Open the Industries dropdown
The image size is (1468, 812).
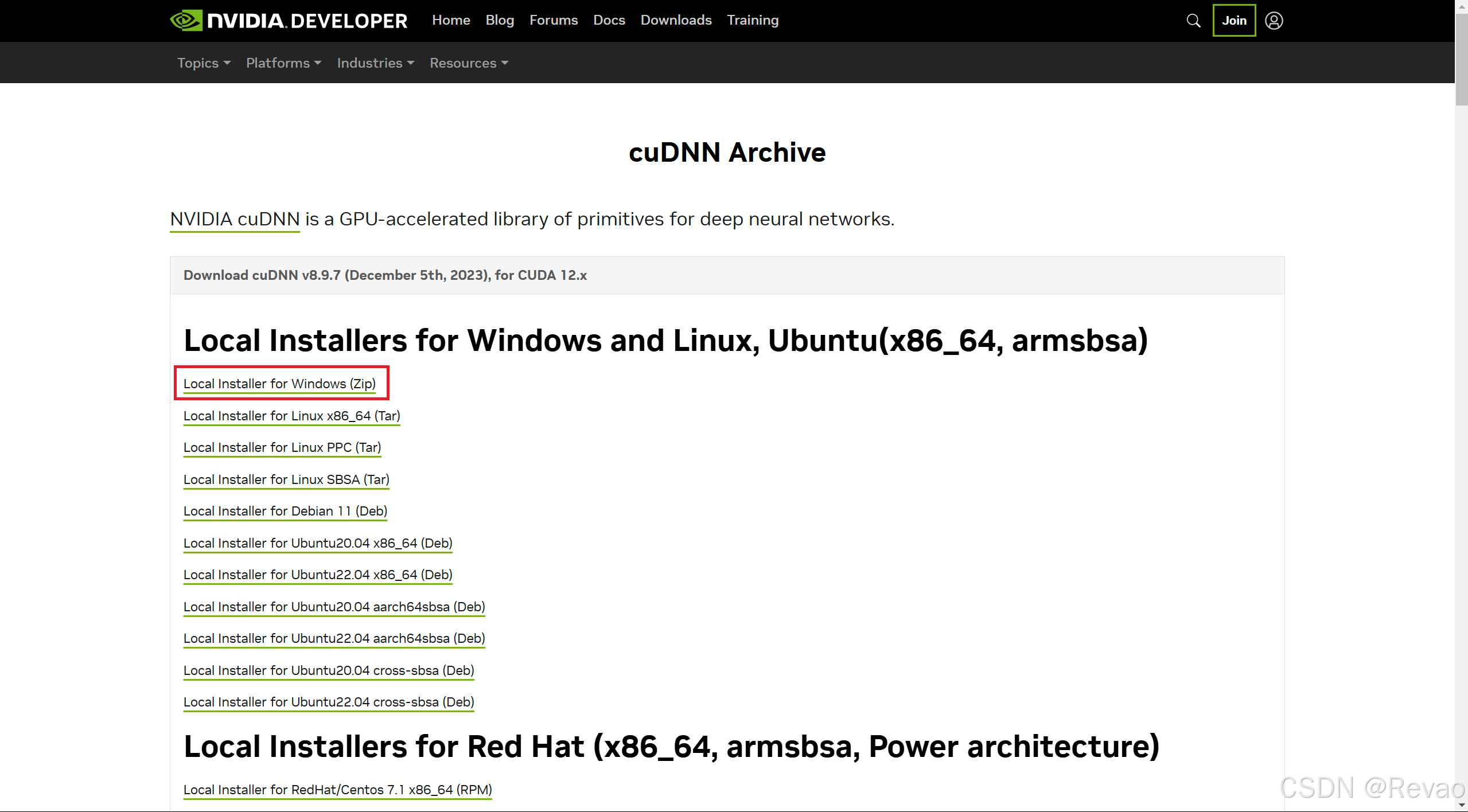375,63
